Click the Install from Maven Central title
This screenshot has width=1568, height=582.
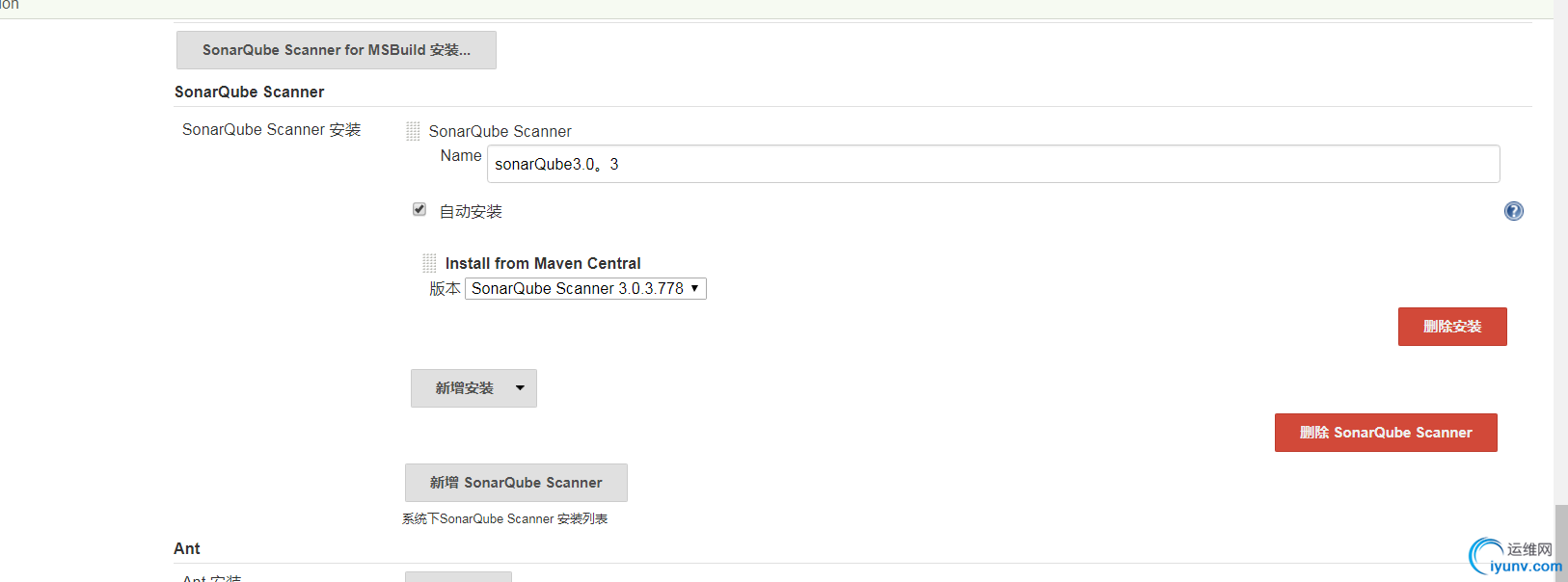pyautogui.click(x=543, y=263)
